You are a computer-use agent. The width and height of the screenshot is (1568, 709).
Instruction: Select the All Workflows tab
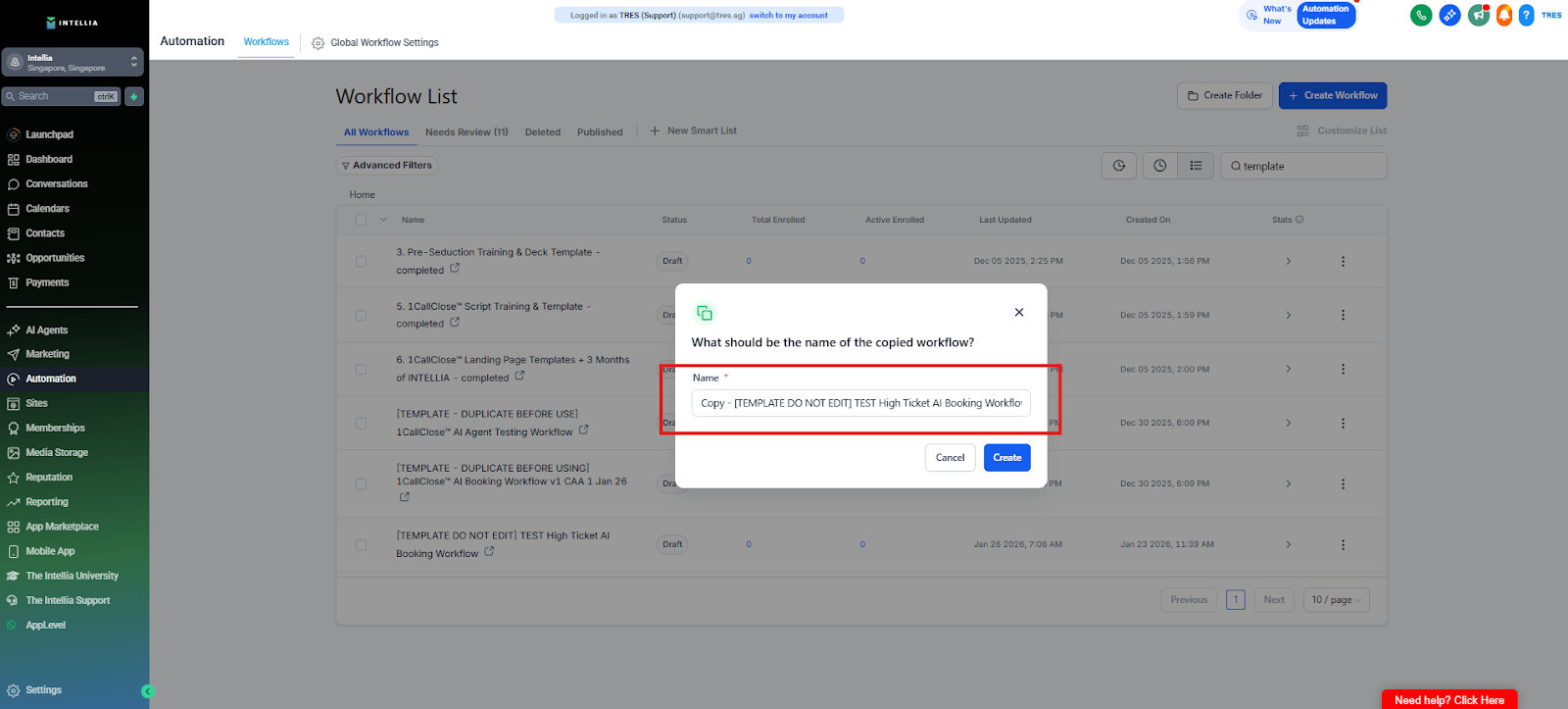[x=376, y=132]
